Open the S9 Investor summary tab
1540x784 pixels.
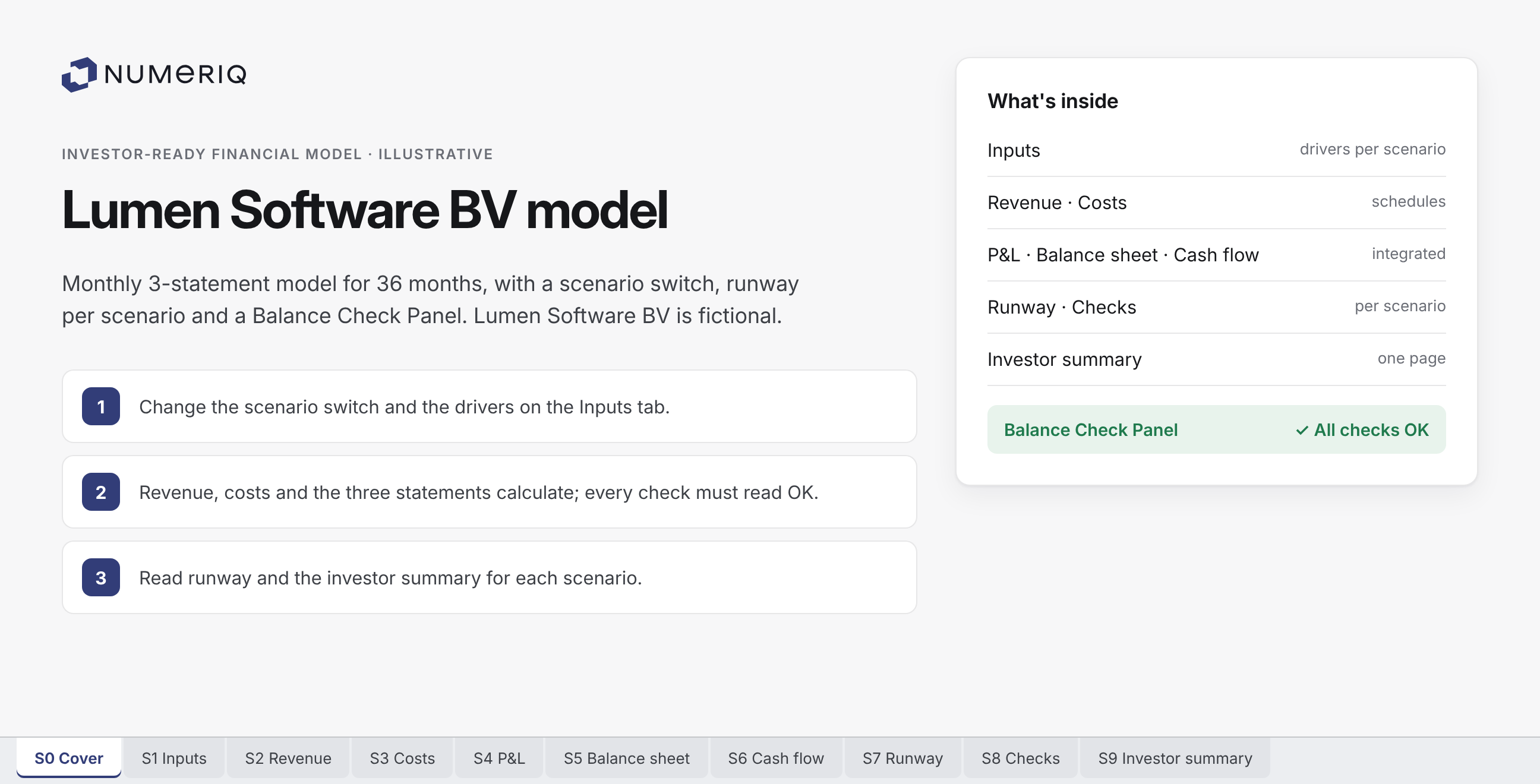coord(1175,758)
